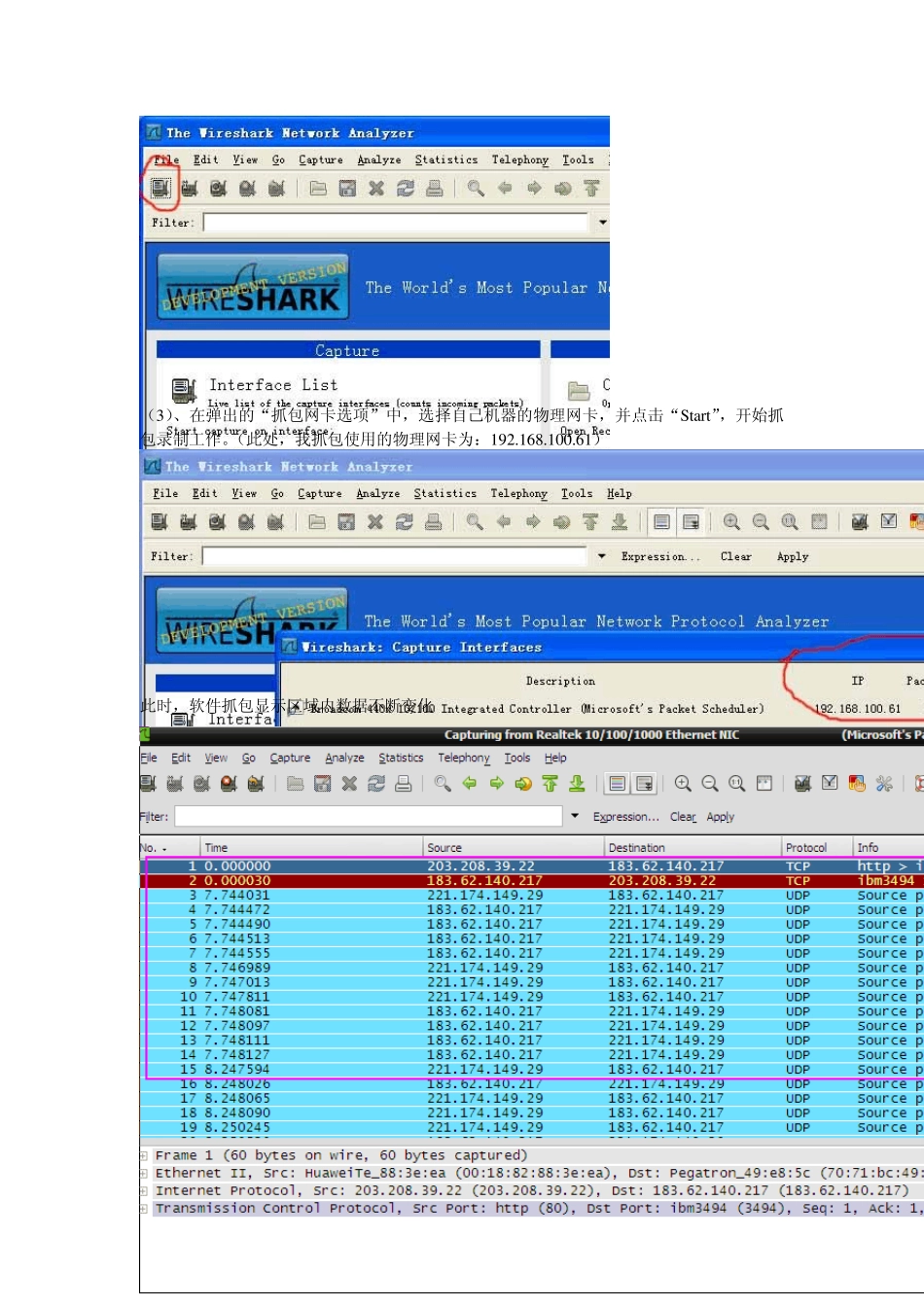924x1307 pixels.
Task: Open Expression... button in Capturing from Realtek window
Action: coord(626,817)
